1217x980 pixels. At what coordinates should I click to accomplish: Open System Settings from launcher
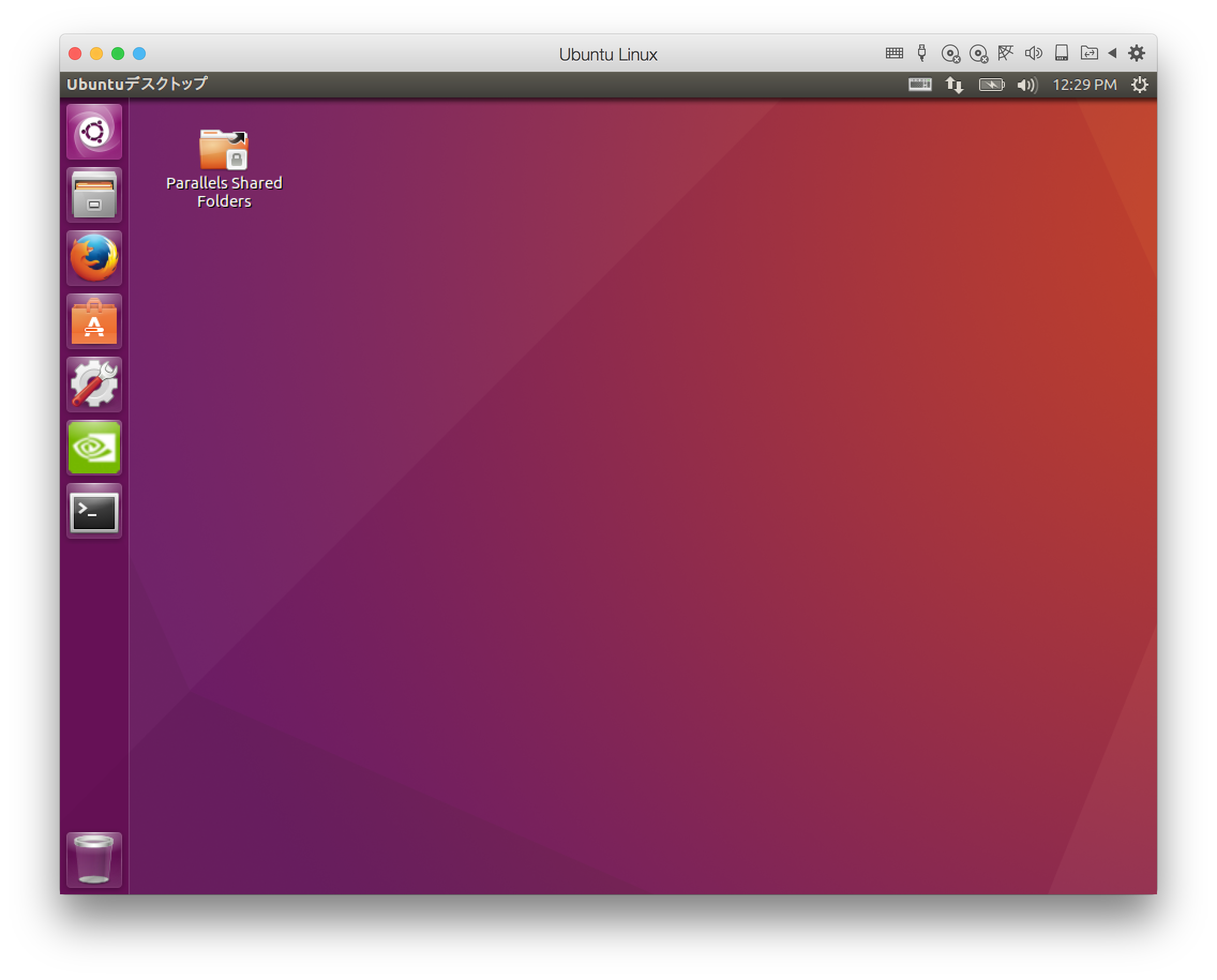tap(94, 385)
